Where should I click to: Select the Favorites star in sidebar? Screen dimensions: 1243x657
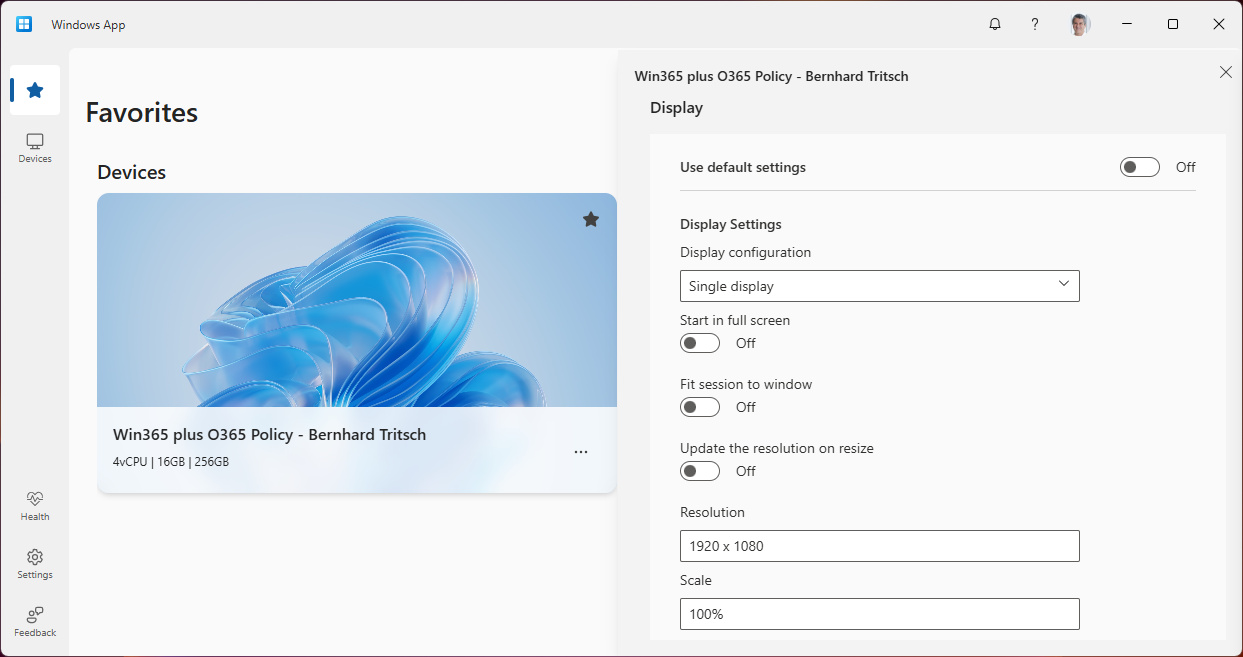click(34, 89)
